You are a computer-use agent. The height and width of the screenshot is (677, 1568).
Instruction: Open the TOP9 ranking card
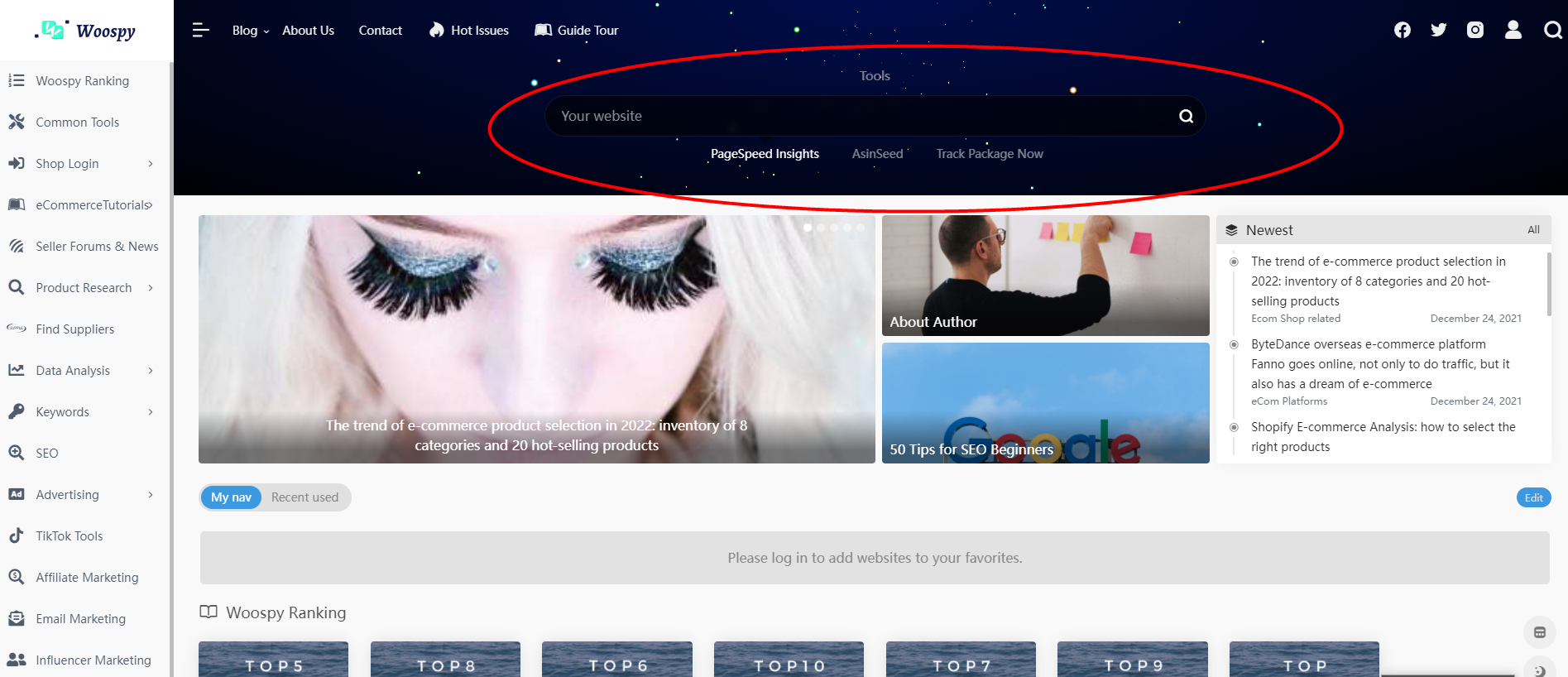coord(1133,660)
